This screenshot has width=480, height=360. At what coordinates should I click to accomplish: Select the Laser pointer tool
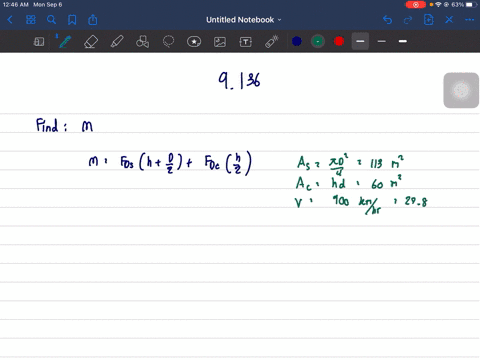coord(272,42)
